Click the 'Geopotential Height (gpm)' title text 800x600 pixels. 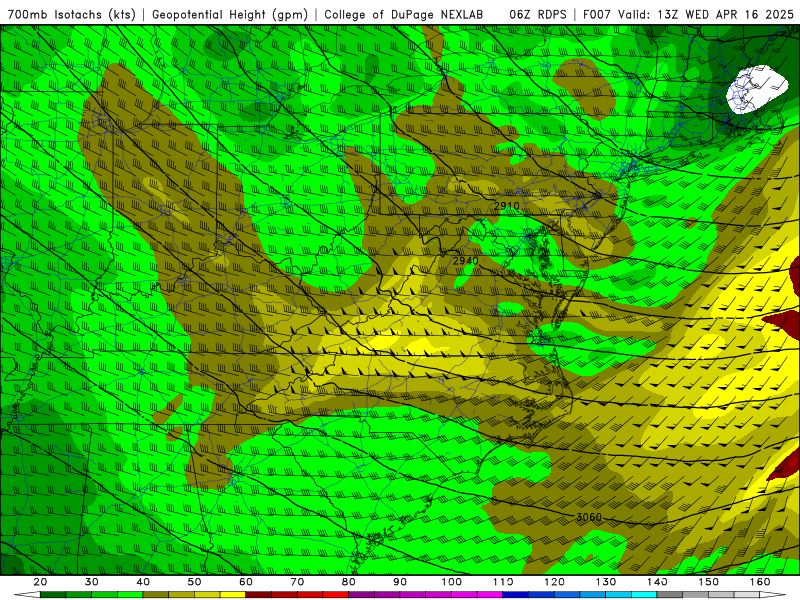(x=230, y=14)
